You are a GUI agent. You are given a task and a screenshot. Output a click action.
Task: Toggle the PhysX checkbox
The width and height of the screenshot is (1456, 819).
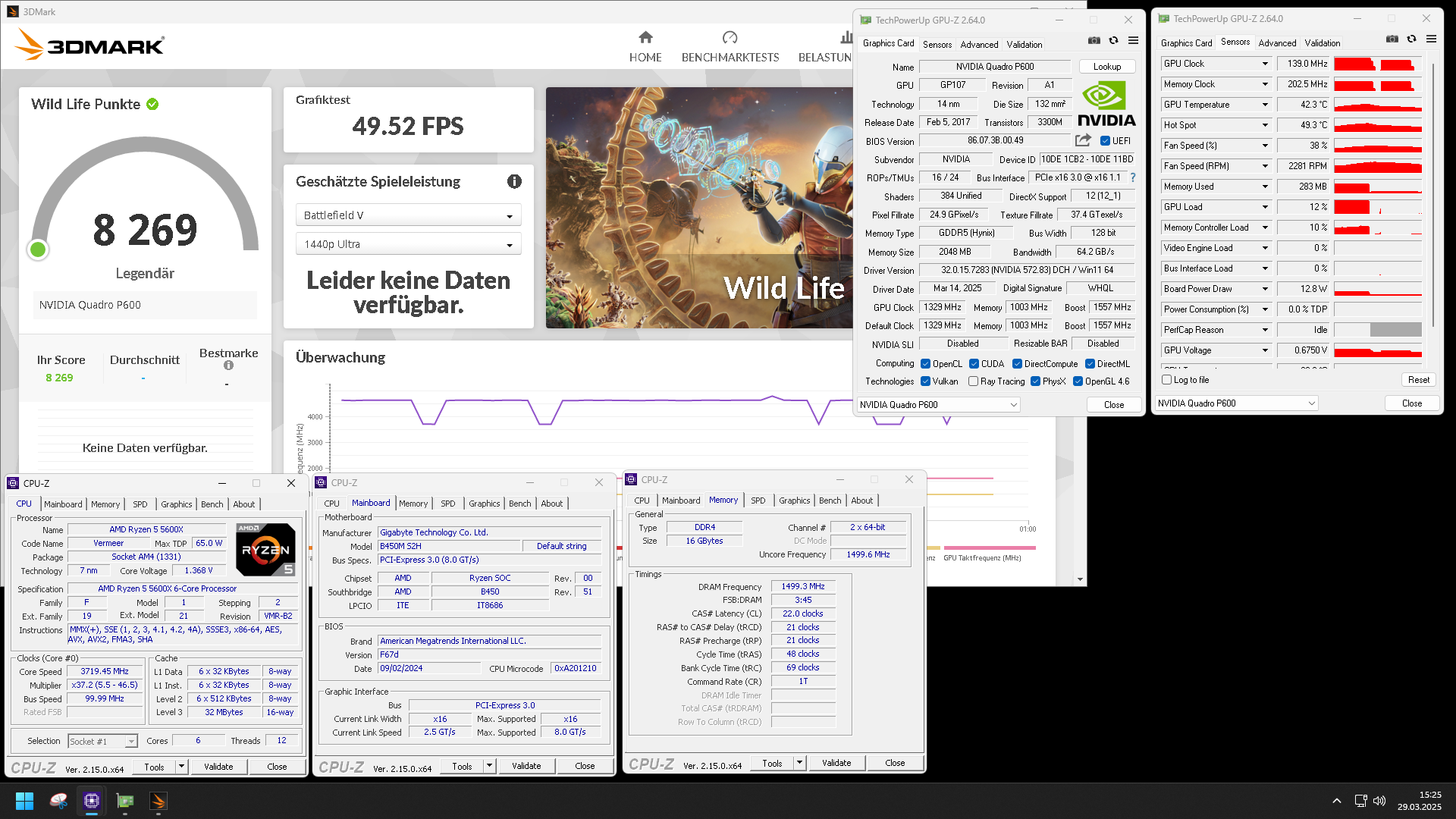coord(1035,381)
